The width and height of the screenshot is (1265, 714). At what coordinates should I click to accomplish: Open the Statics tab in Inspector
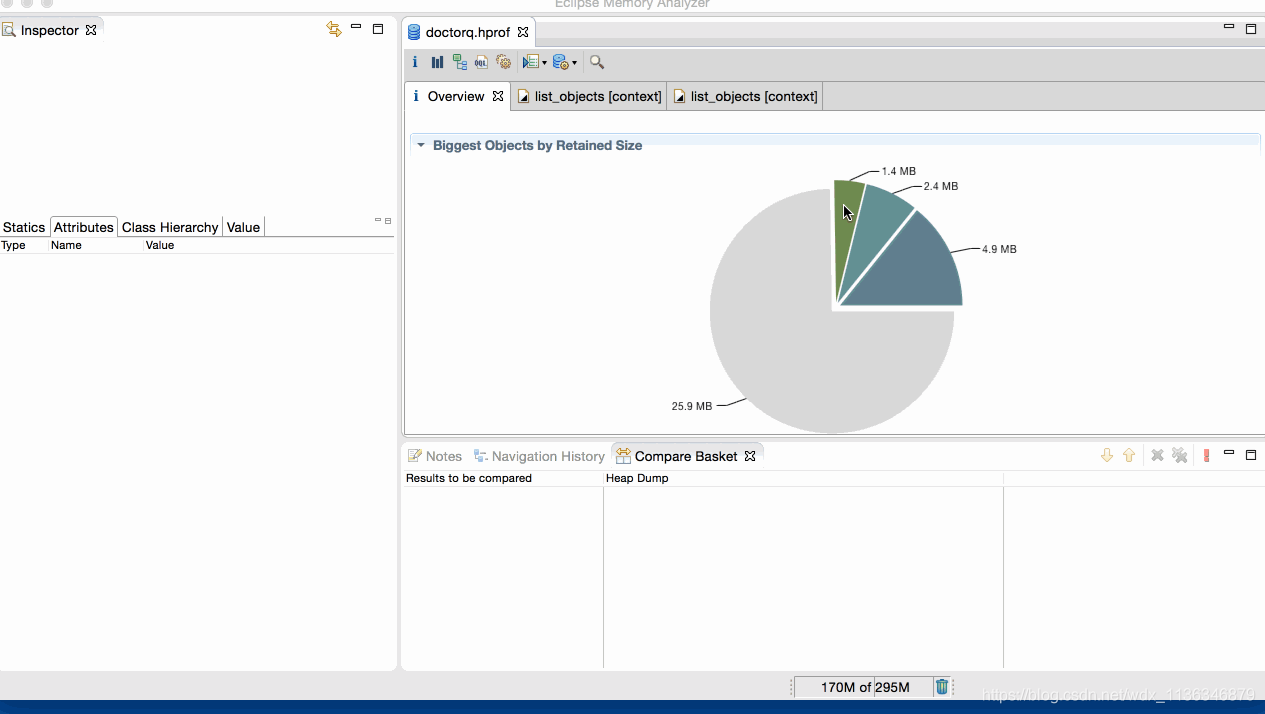click(24, 227)
